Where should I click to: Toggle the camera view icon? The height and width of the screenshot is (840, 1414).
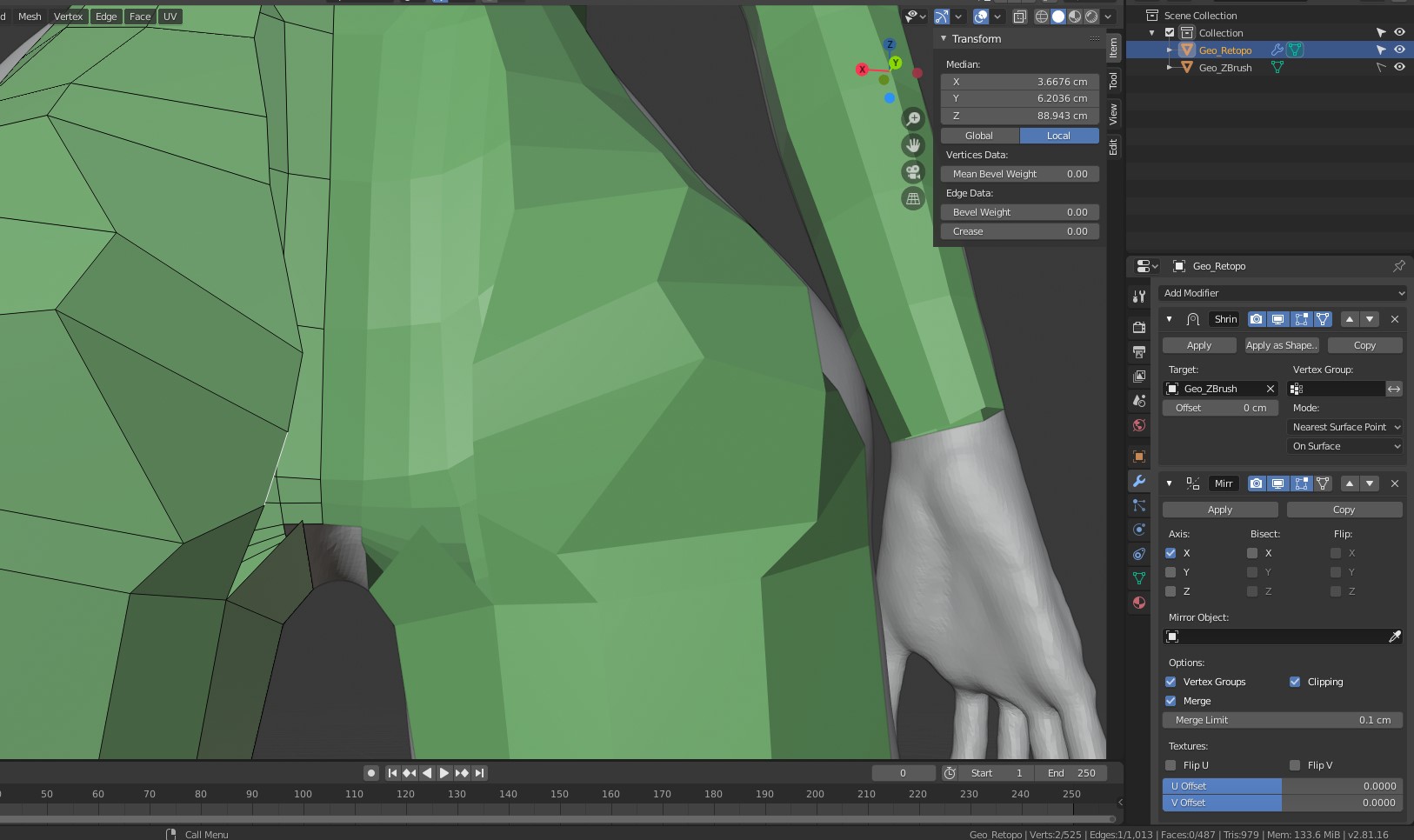pyautogui.click(x=913, y=172)
